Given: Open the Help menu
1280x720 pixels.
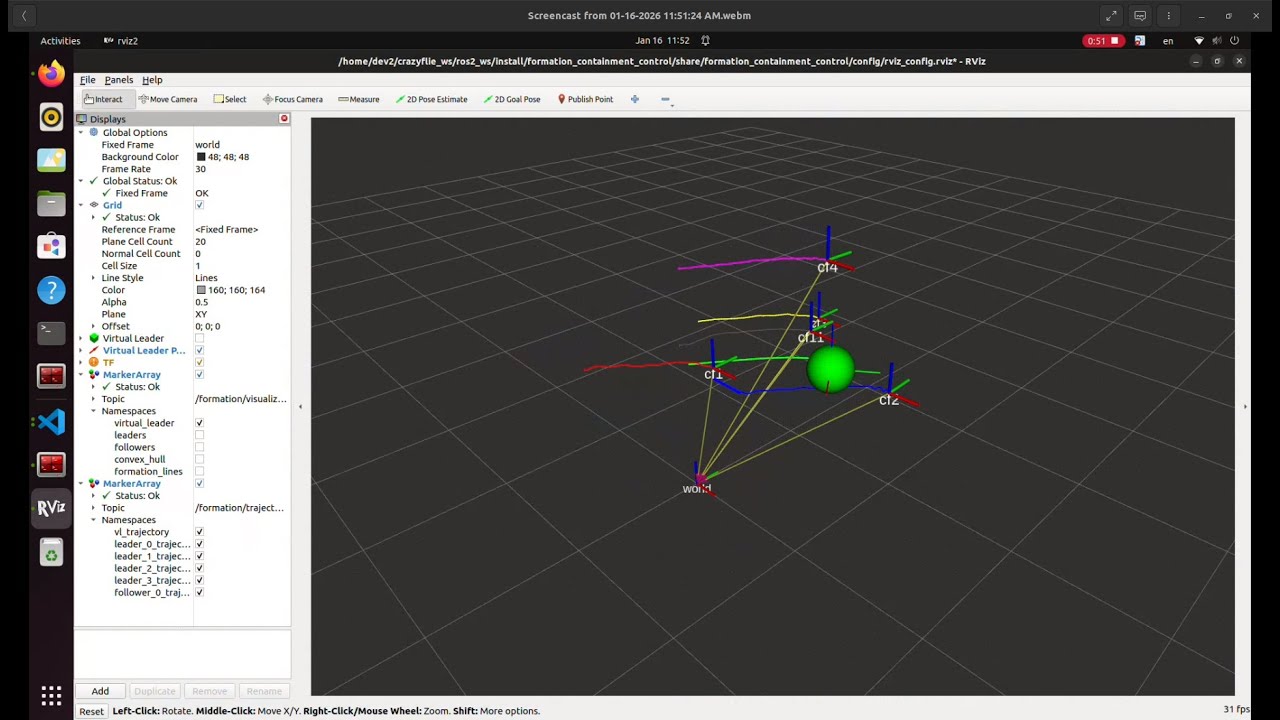Looking at the screenshot, I should tap(152, 80).
